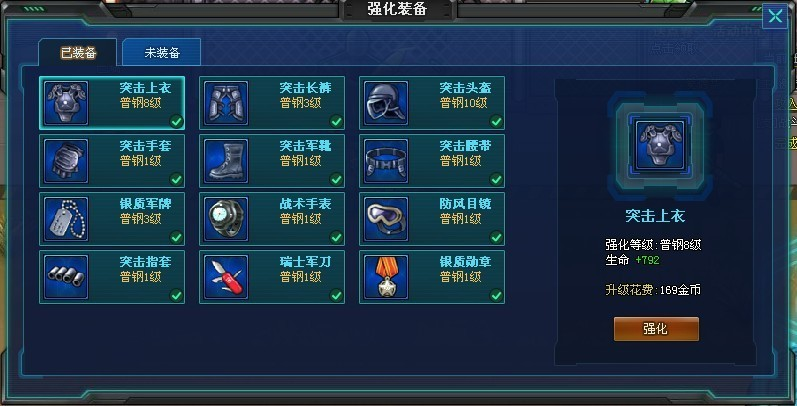The width and height of the screenshot is (797, 406).
Task: Choose the 突击军靴 boot icon
Action: point(226,161)
